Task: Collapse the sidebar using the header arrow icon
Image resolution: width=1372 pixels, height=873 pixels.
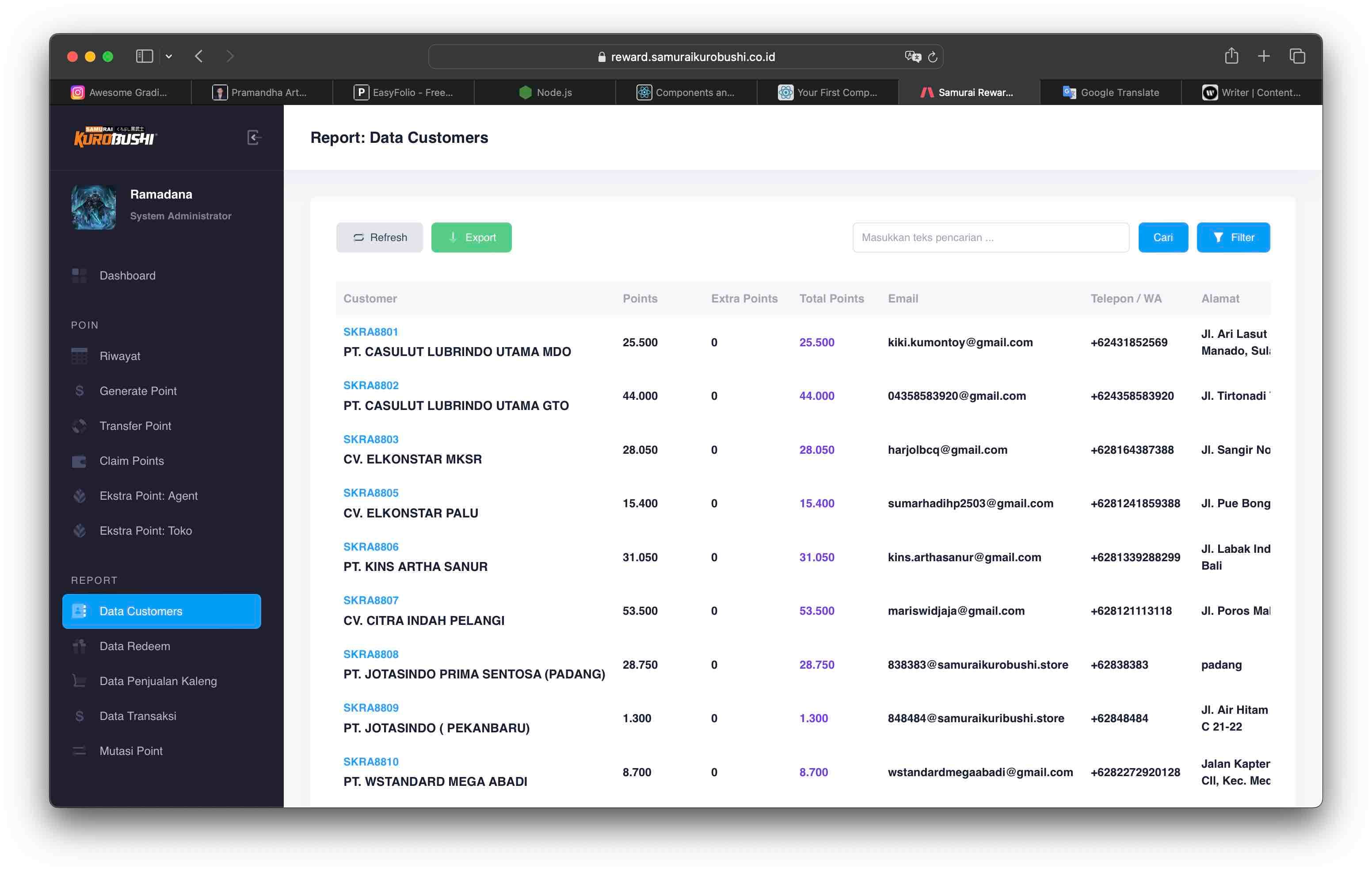Action: [x=254, y=138]
